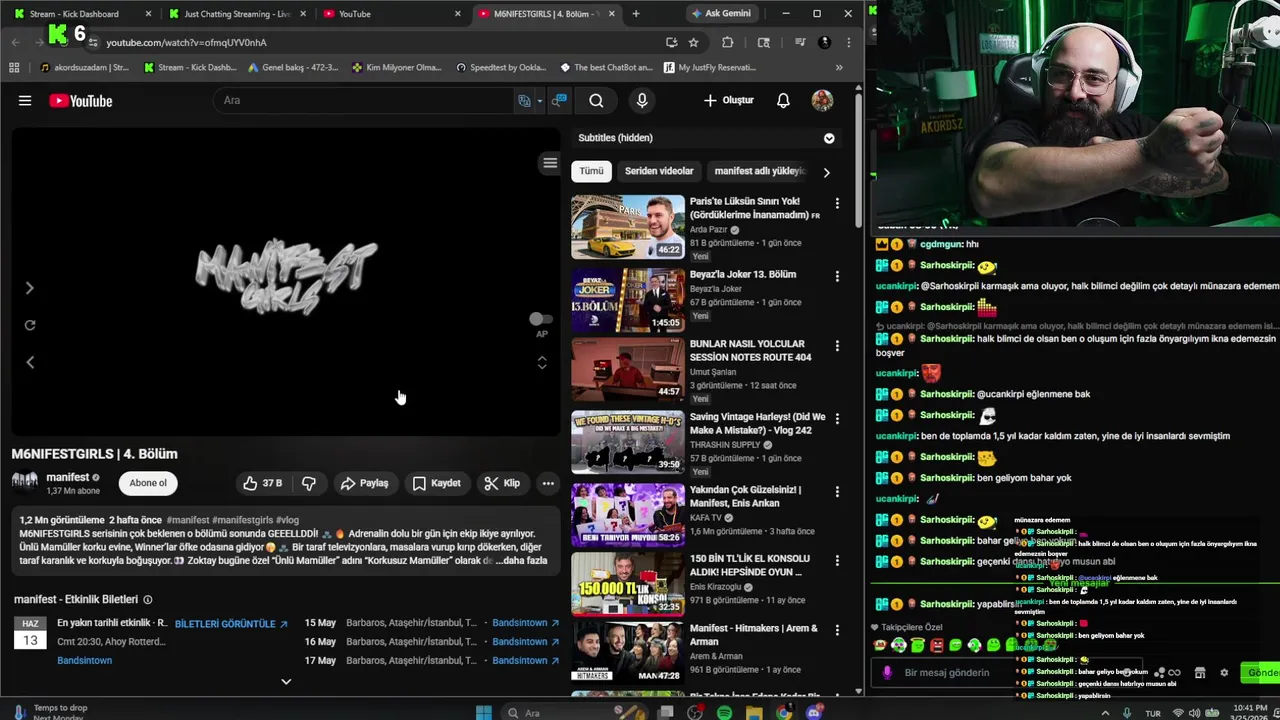Show hidden system tray icons
Viewport: 1280px width, 720px height.
[x=1105, y=713]
